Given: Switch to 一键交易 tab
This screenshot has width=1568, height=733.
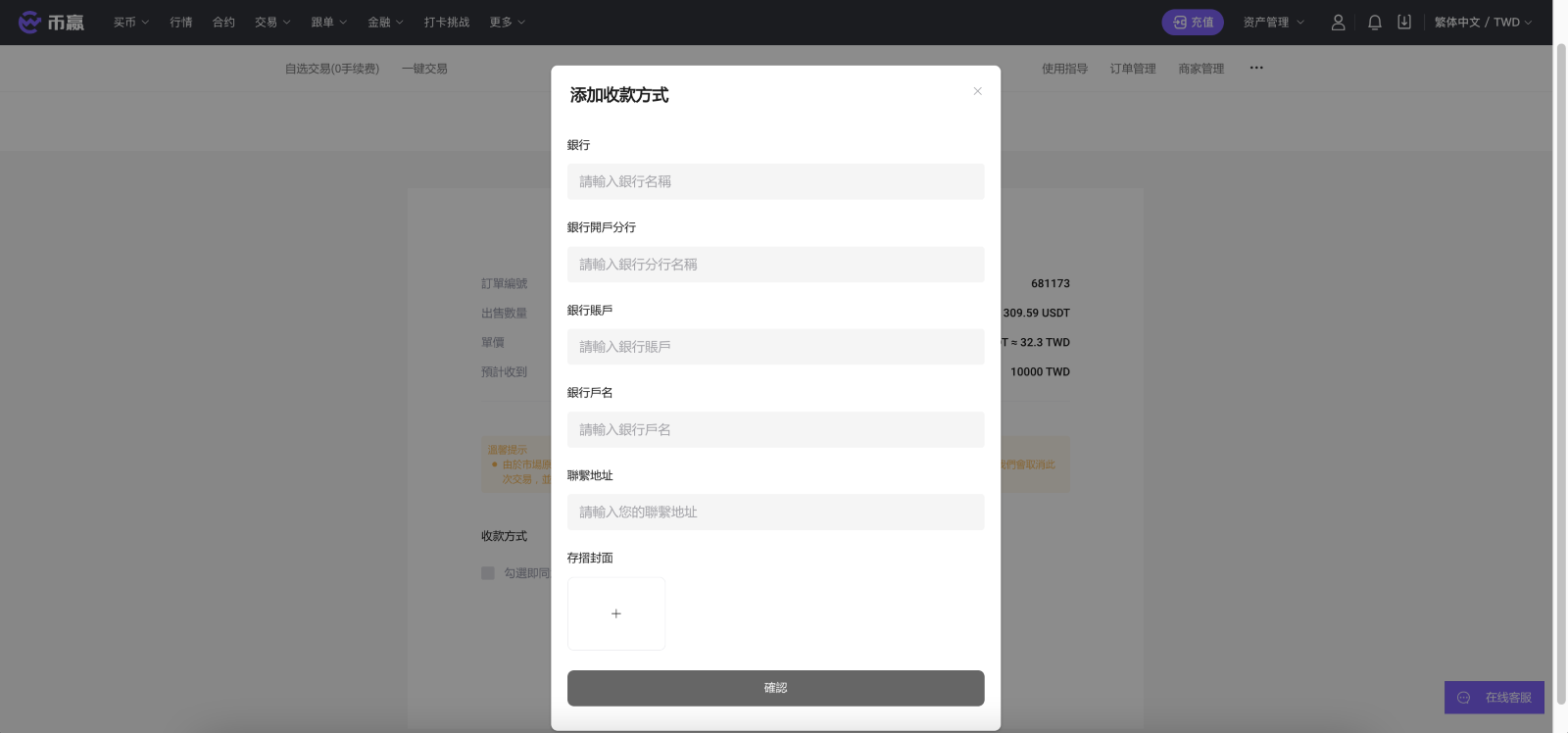Looking at the screenshot, I should click(x=424, y=69).
